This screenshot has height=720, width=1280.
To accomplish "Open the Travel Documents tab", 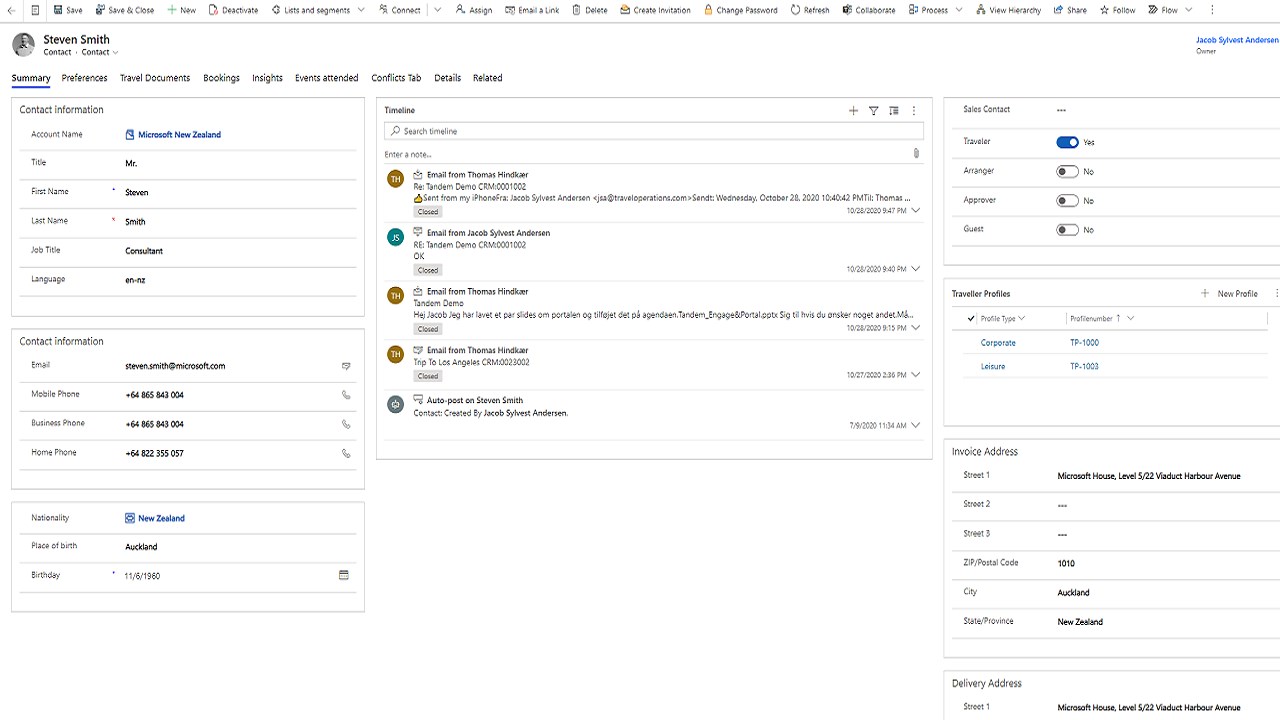I will [155, 78].
